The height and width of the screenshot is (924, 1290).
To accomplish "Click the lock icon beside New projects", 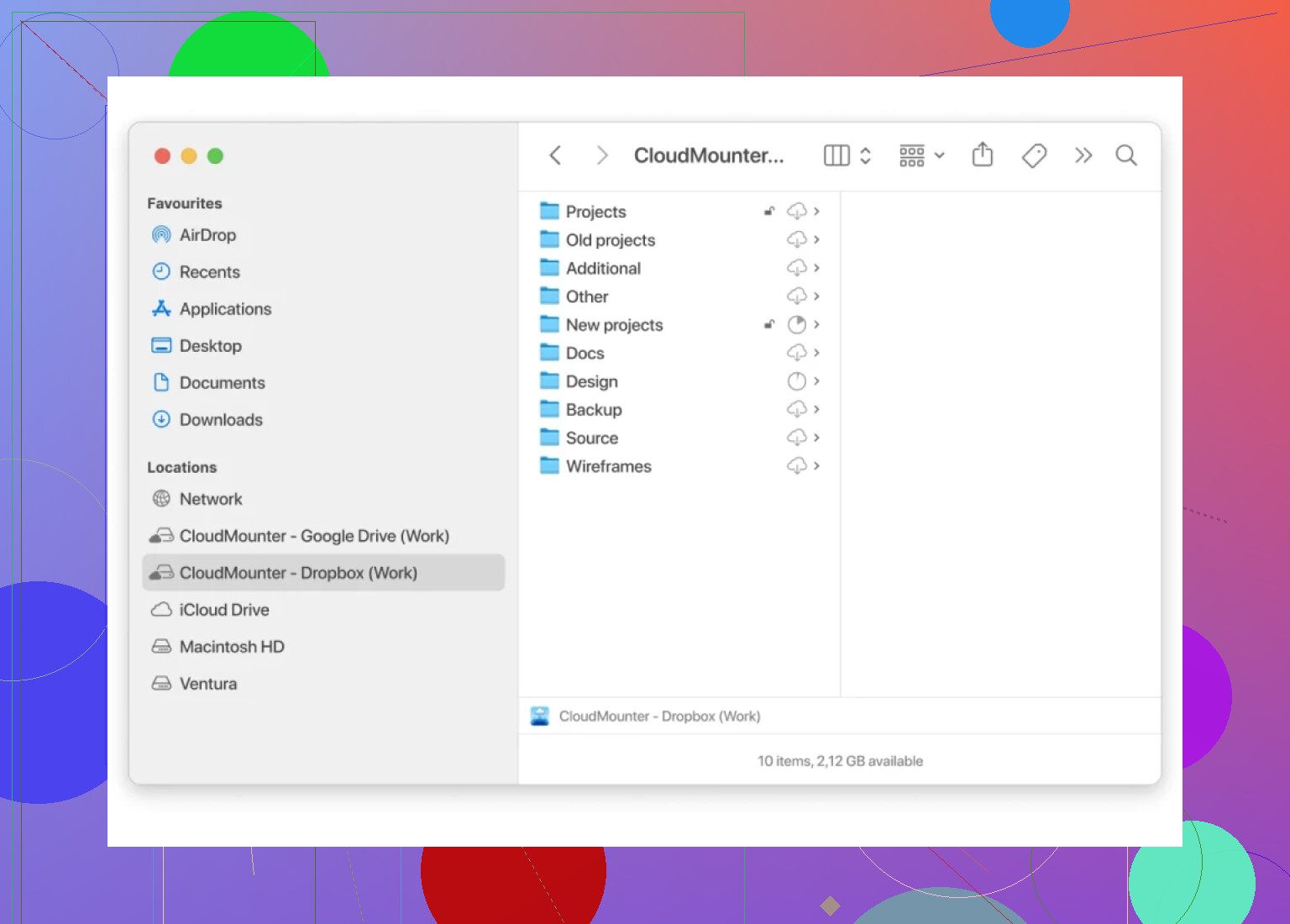I will click(768, 324).
